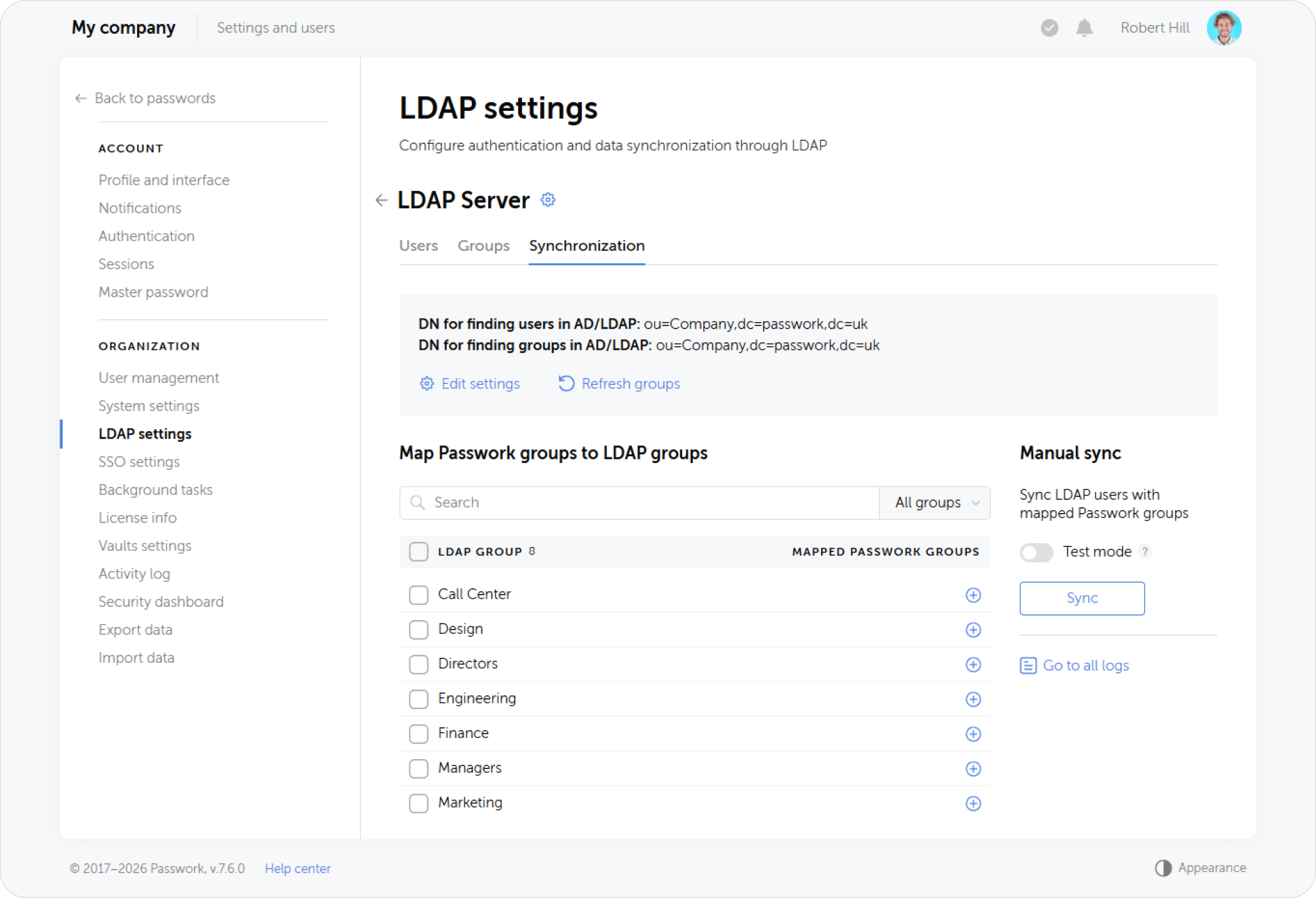1316x898 pixels.
Task: Check the Finance group checkbox
Action: [x=419, y=733]
